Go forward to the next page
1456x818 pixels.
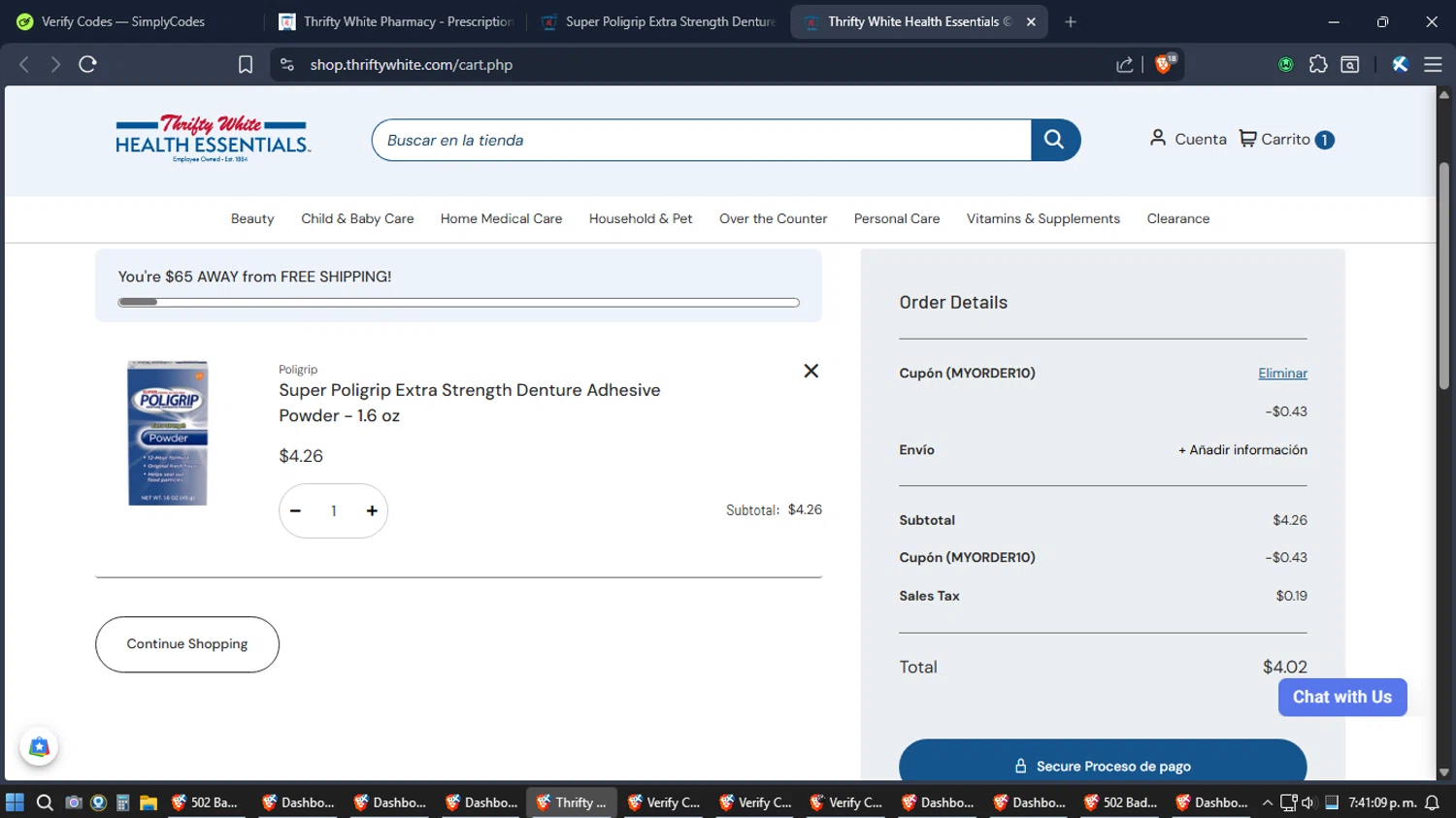[55, 65]
